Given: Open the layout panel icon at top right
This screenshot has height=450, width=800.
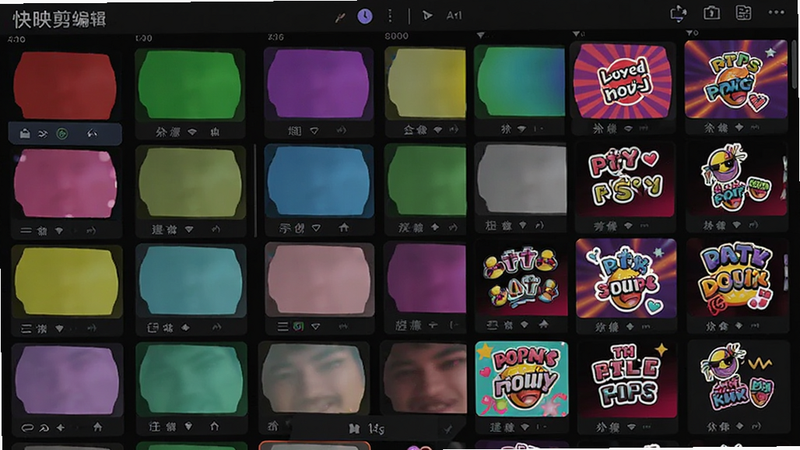Looking at the screenshot, I should [x=743, y=13].
